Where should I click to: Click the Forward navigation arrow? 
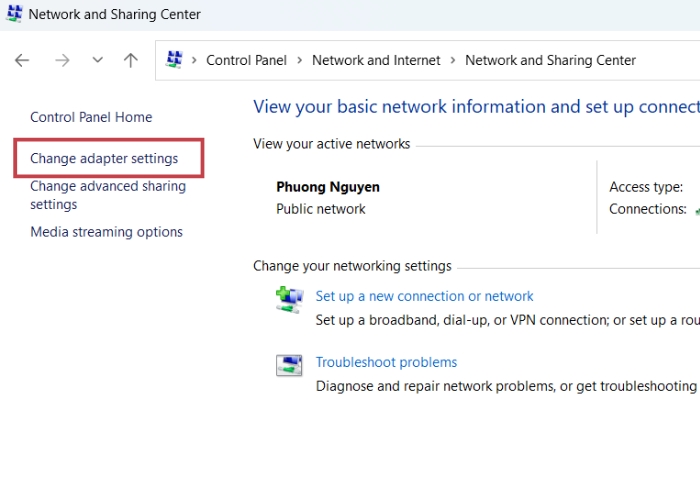[x=62, y=60]
